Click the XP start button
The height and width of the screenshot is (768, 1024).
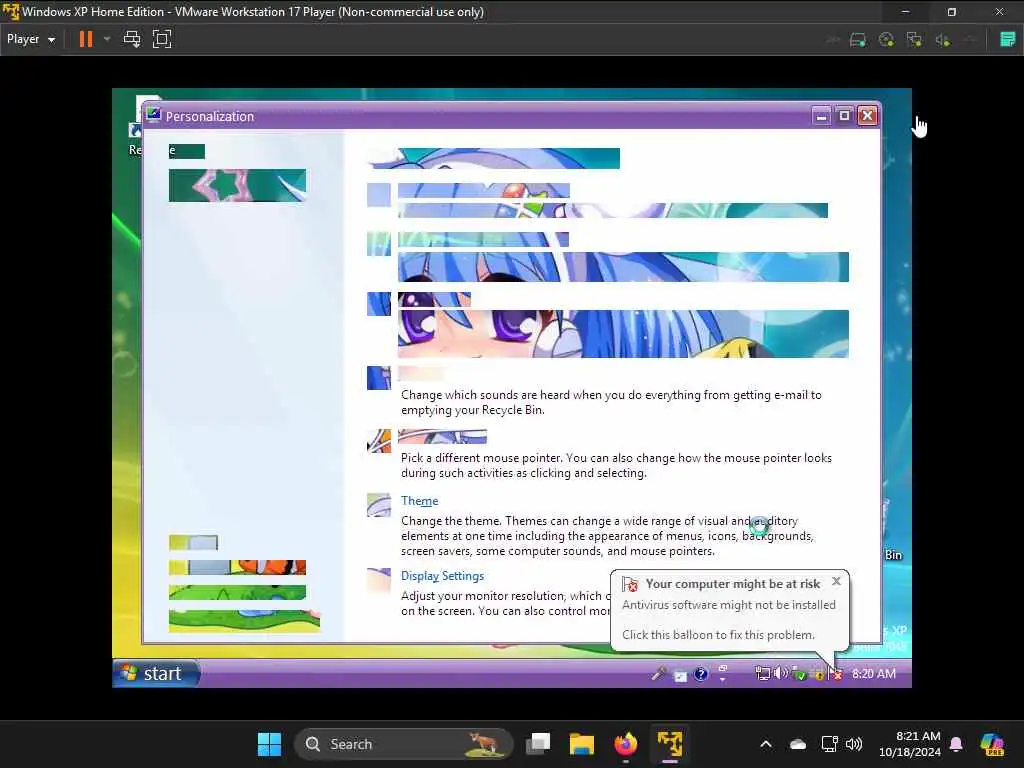(x=156, y=673)
